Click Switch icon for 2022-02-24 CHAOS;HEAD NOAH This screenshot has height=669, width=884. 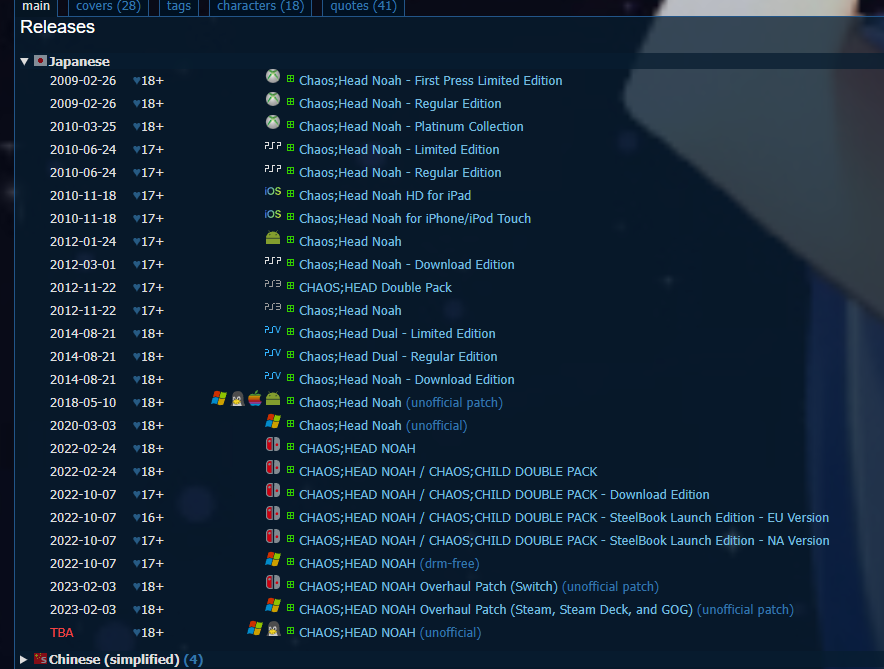pos(273,444)
